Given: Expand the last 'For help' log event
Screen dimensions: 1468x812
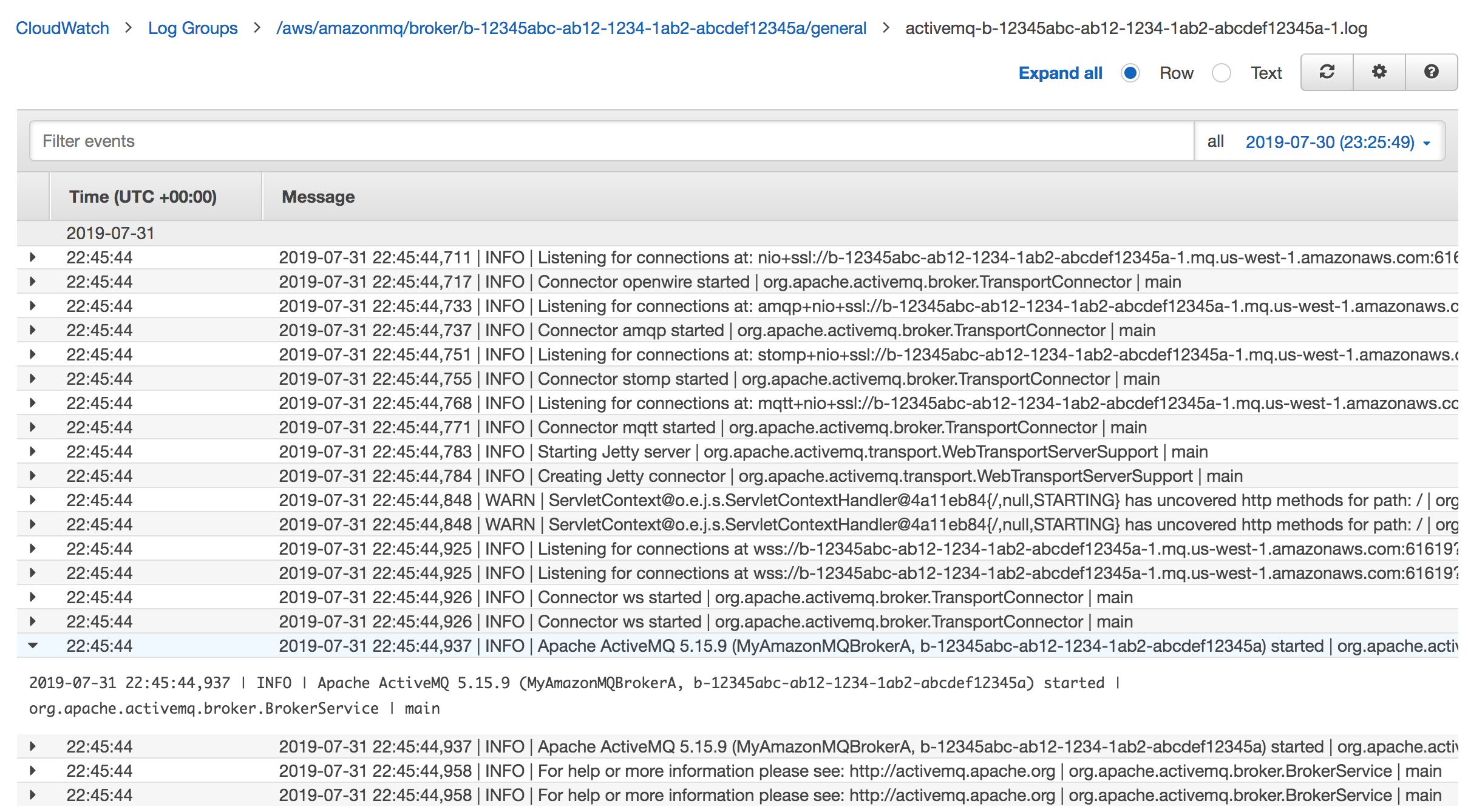Looking at the screenshot, I should (33, 794).
